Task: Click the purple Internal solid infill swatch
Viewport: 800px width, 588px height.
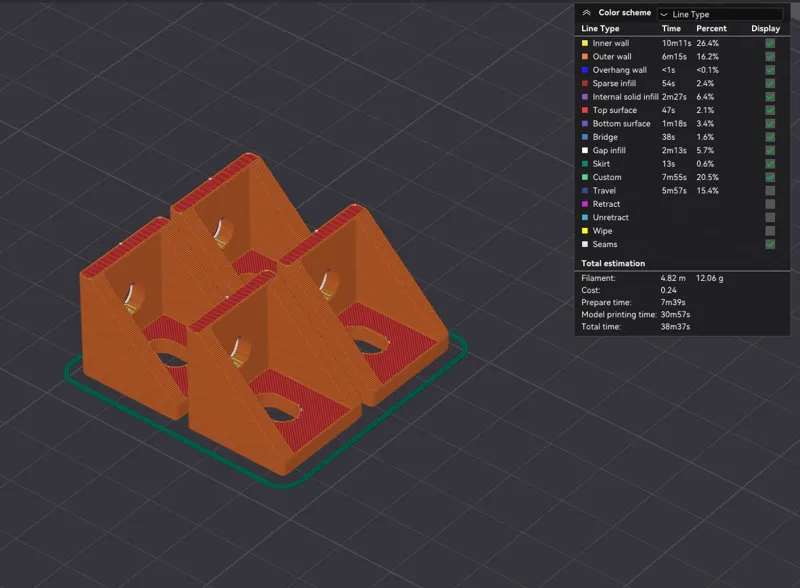Action: coord(585,97)
